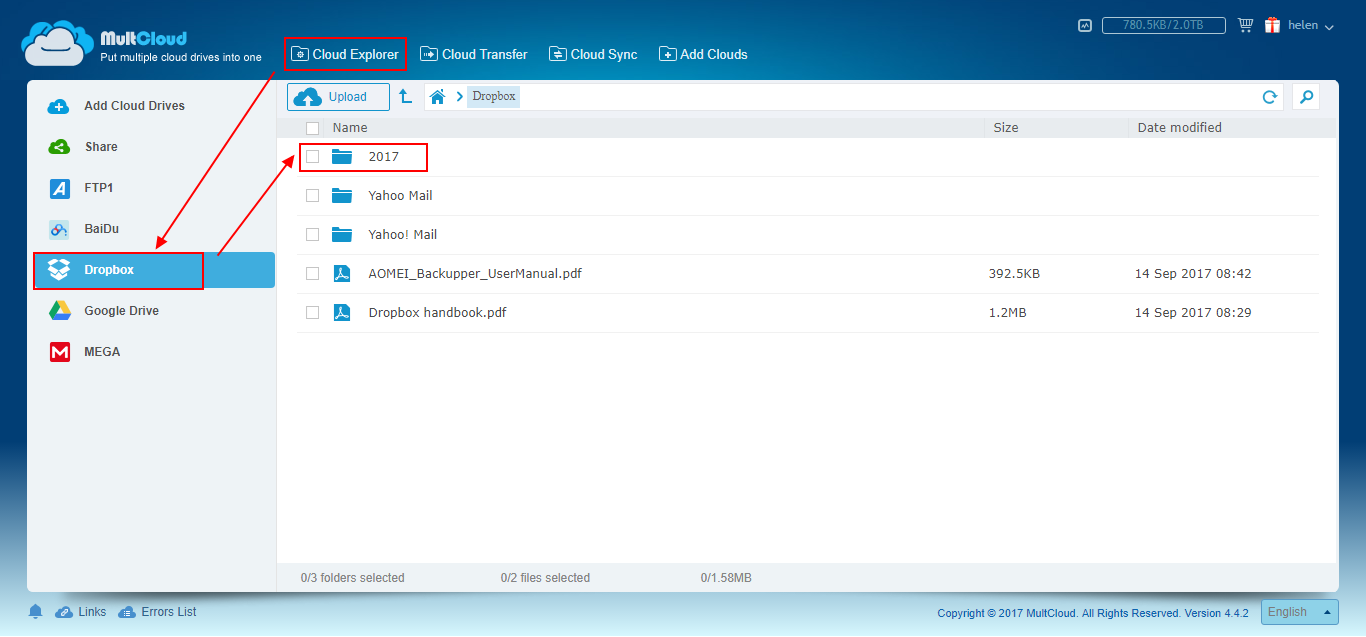Click the AOMEI_Backupper_UserManual PDF icon
The height and width of the screenshot is (637, 1366).
pos(342,274)
